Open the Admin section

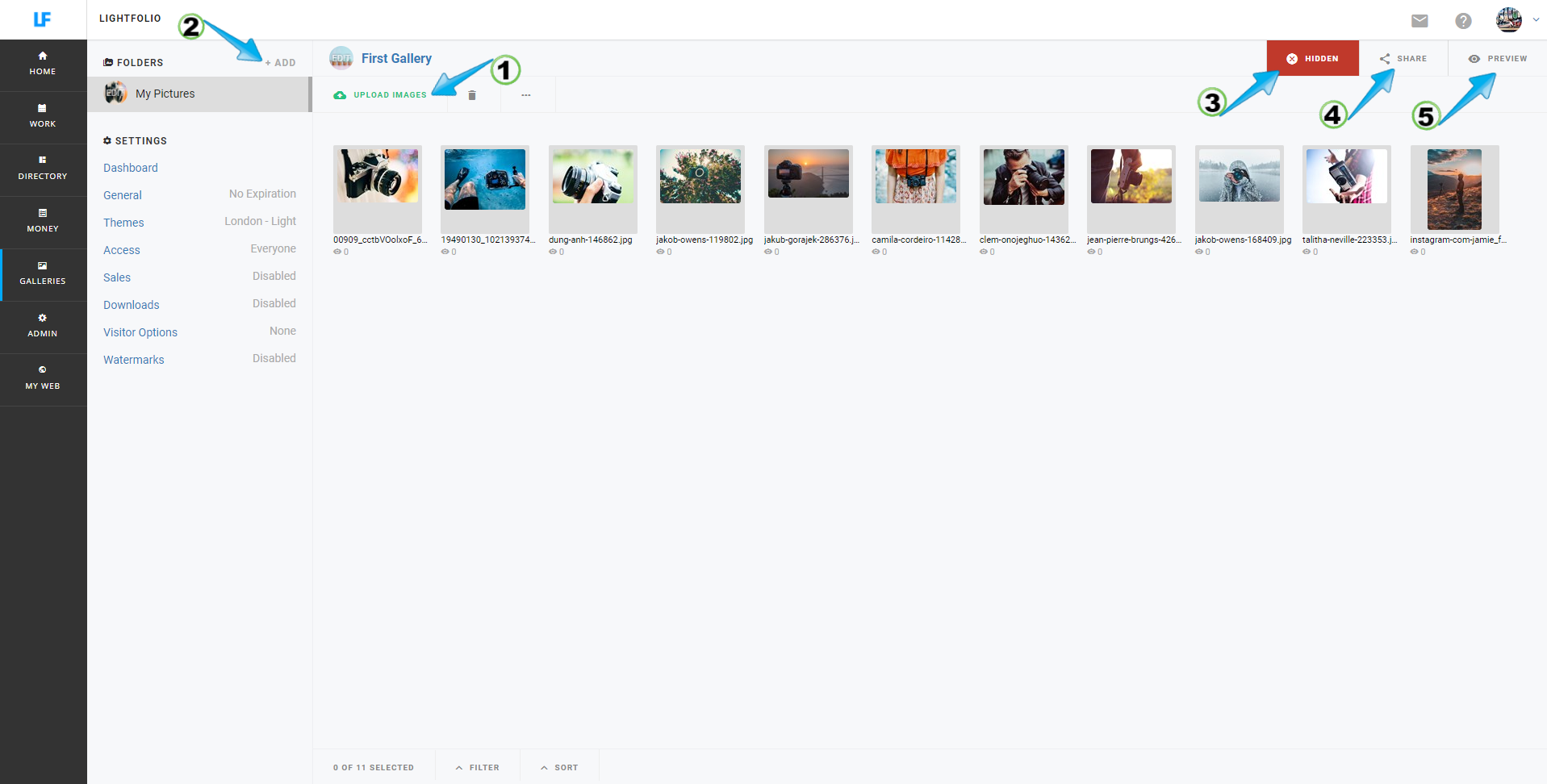[43, 327]
